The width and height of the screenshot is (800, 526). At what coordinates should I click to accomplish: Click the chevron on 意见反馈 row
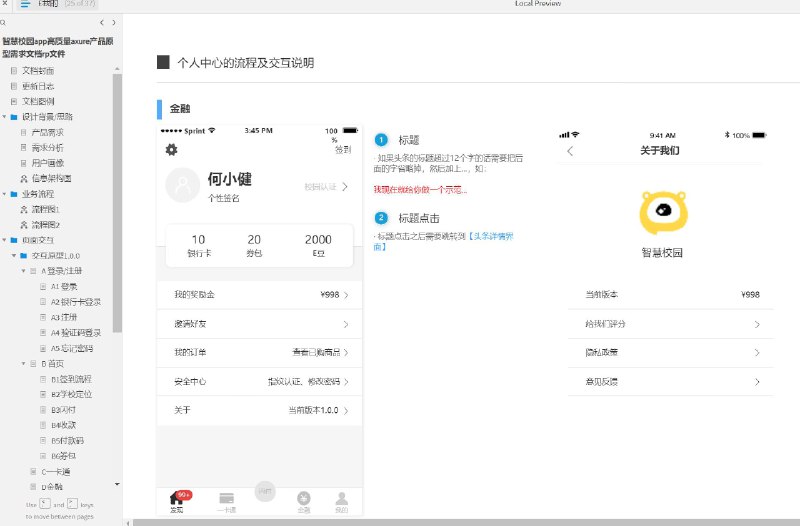[x=757, y=382]
